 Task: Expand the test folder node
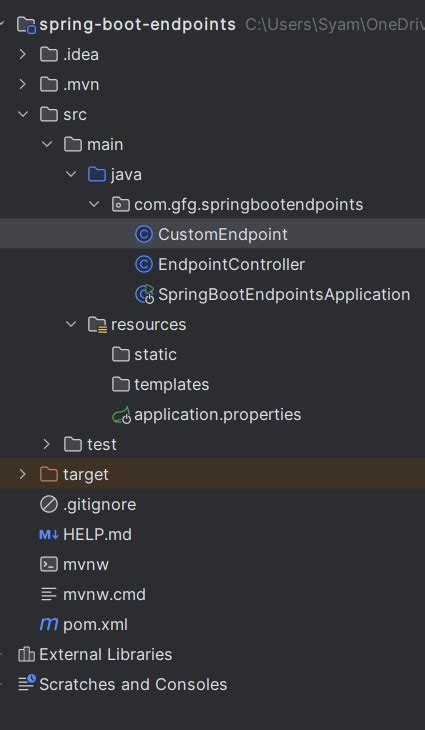(x=46, y=444)
